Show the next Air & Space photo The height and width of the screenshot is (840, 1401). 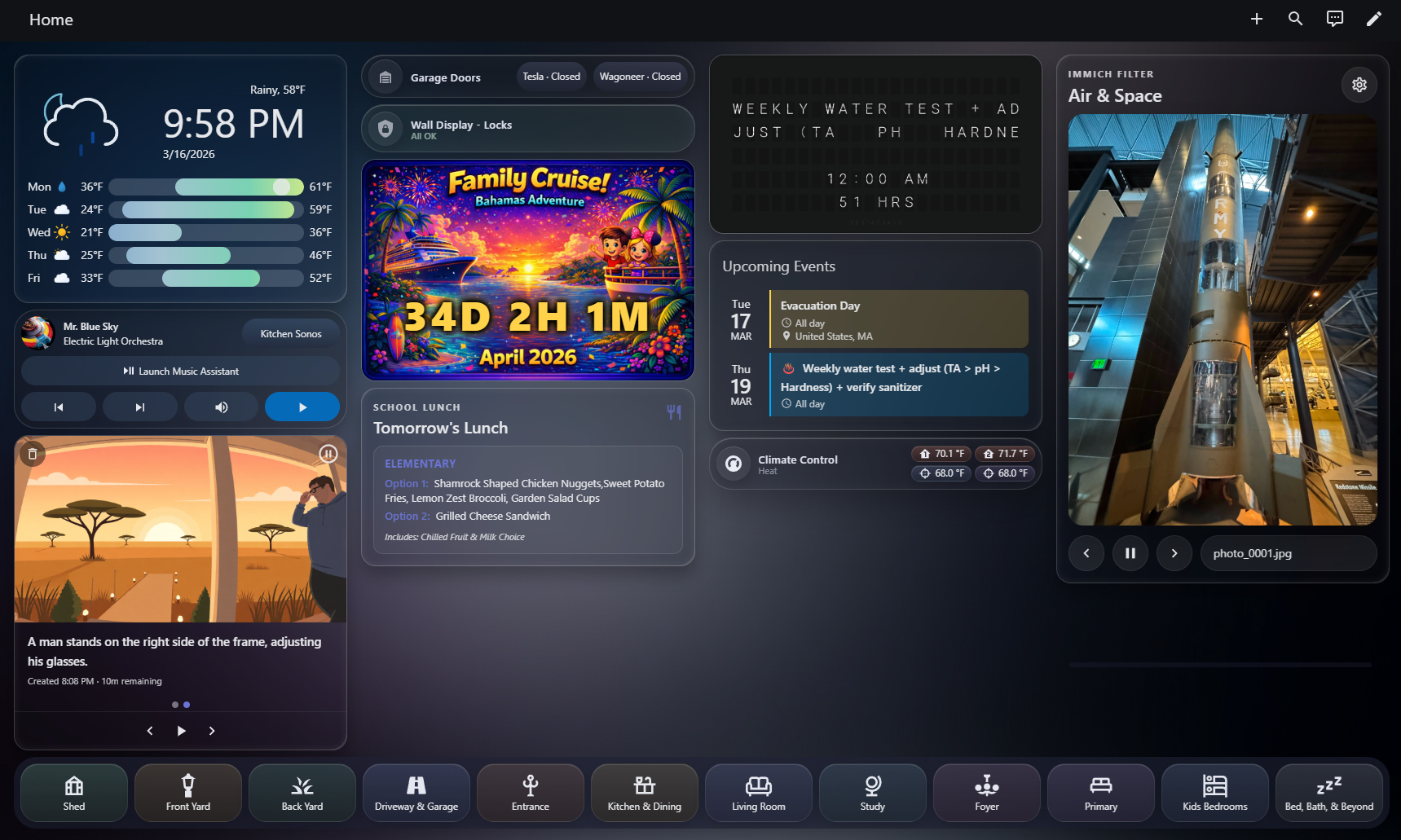coord(1174,553)
